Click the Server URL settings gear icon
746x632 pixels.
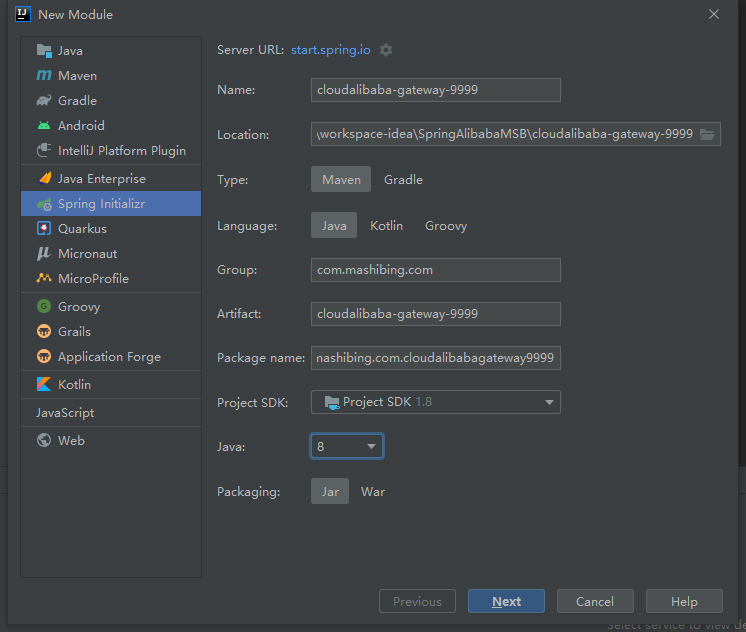pyautogui.click(x=386, y=50)
